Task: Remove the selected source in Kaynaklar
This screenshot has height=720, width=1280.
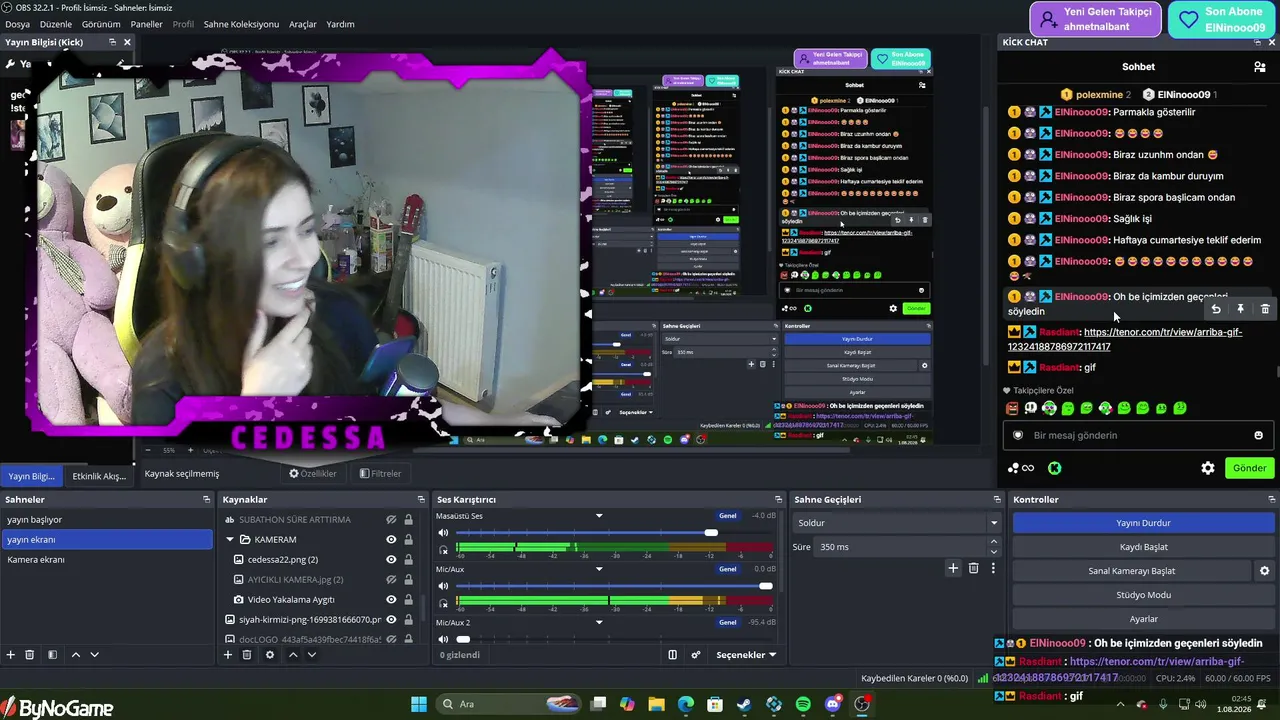Action: click(x=247, y=655)
